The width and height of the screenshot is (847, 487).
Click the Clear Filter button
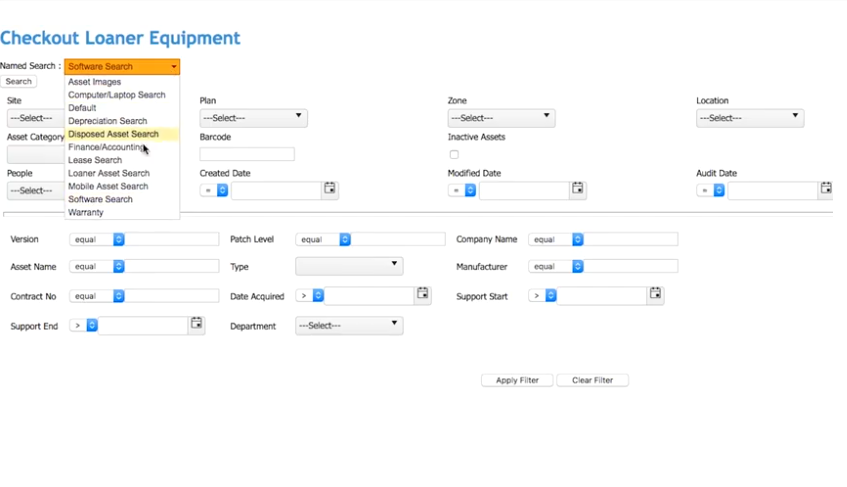click(x=592, y=381)
